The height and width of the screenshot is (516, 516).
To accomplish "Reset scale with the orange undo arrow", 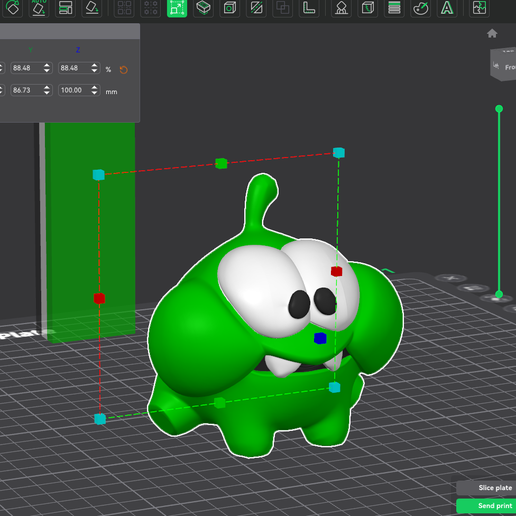I will pyautogui.click(x=124, y=70).
